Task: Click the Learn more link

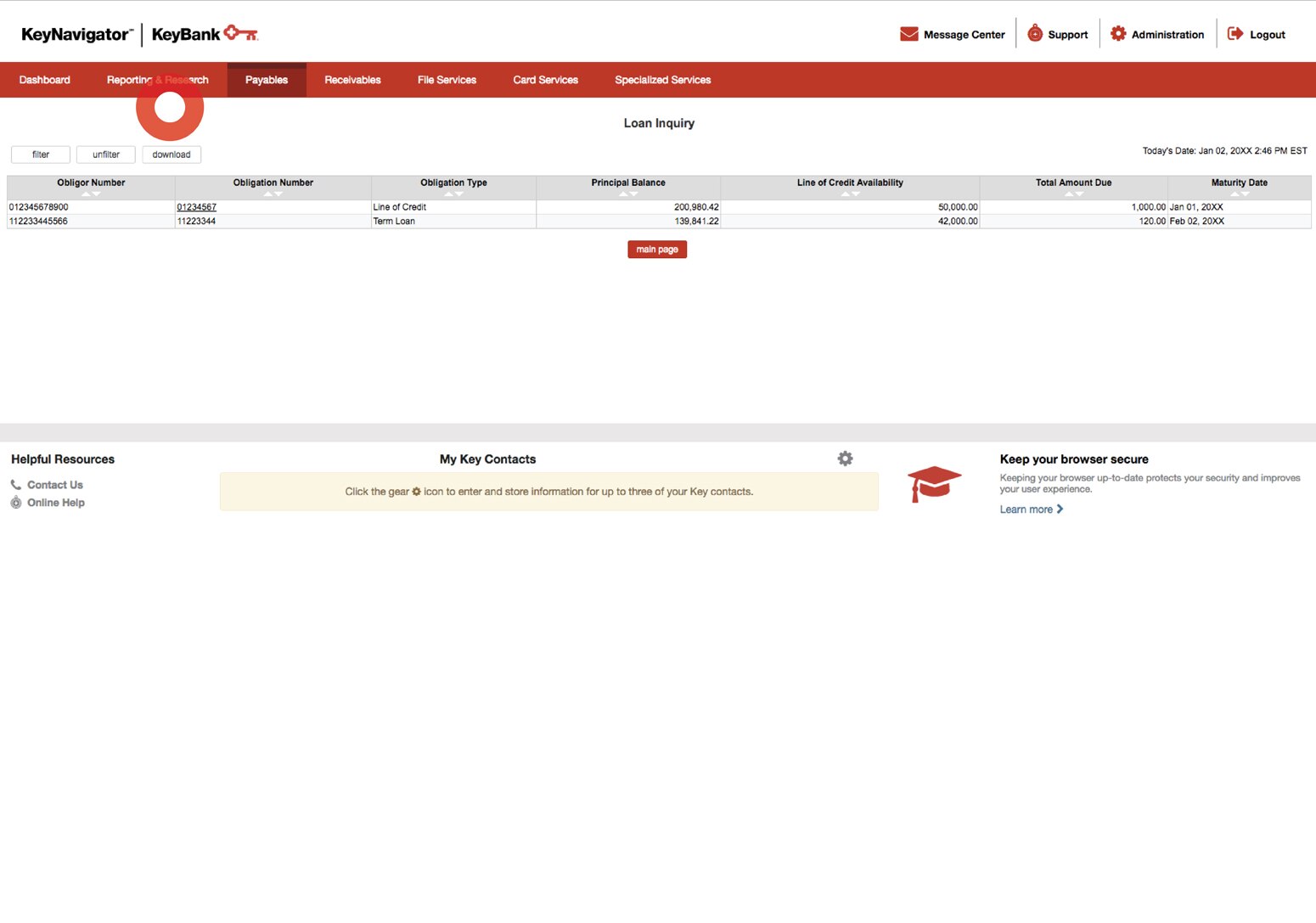Action: 1026,509
